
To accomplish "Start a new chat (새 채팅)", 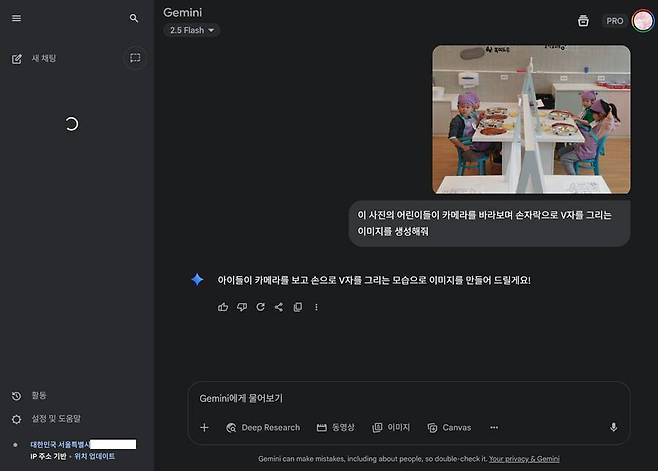I will tap(44, 58).
